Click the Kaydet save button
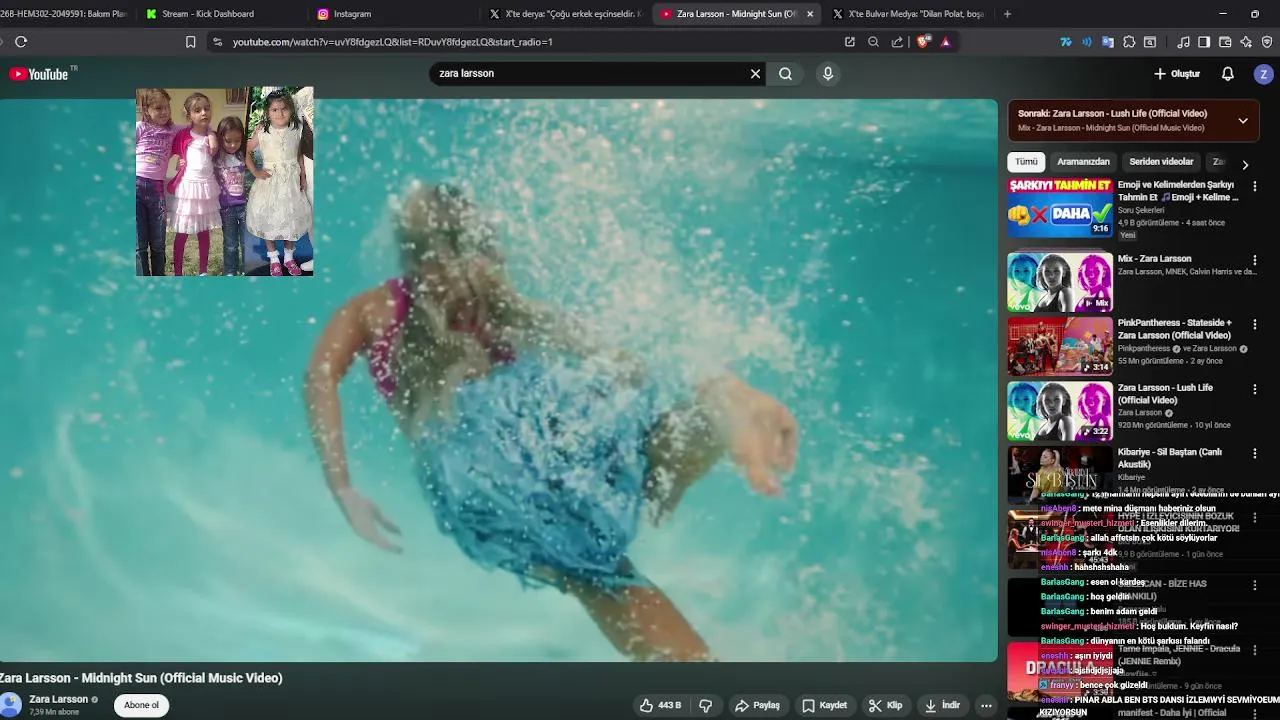The width and height of the screenshot is (1280, 720). 825,705
